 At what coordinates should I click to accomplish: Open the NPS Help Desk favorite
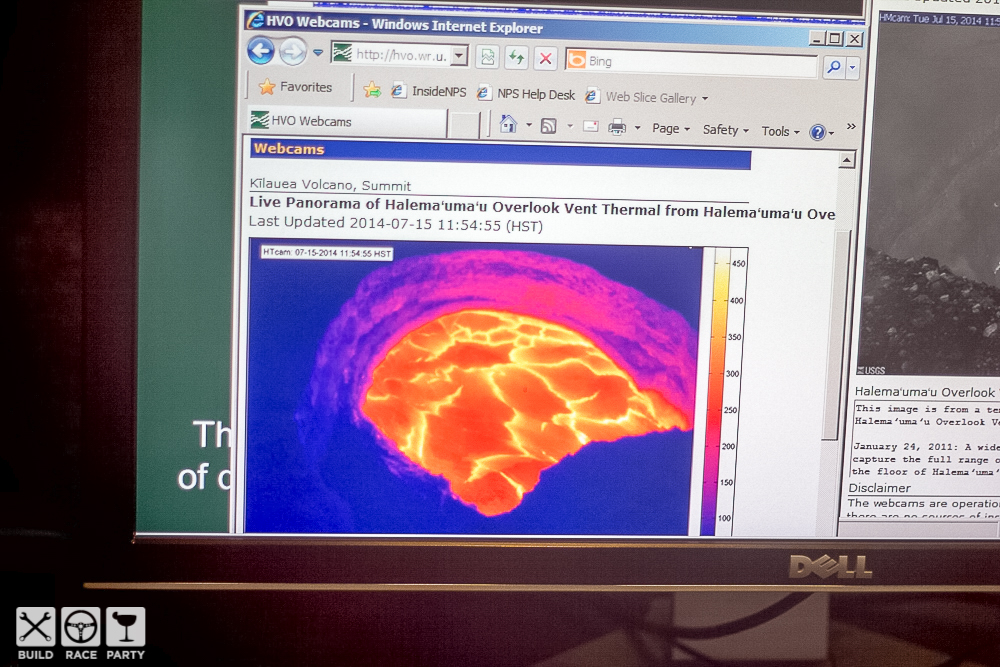(x=526, y=94)
